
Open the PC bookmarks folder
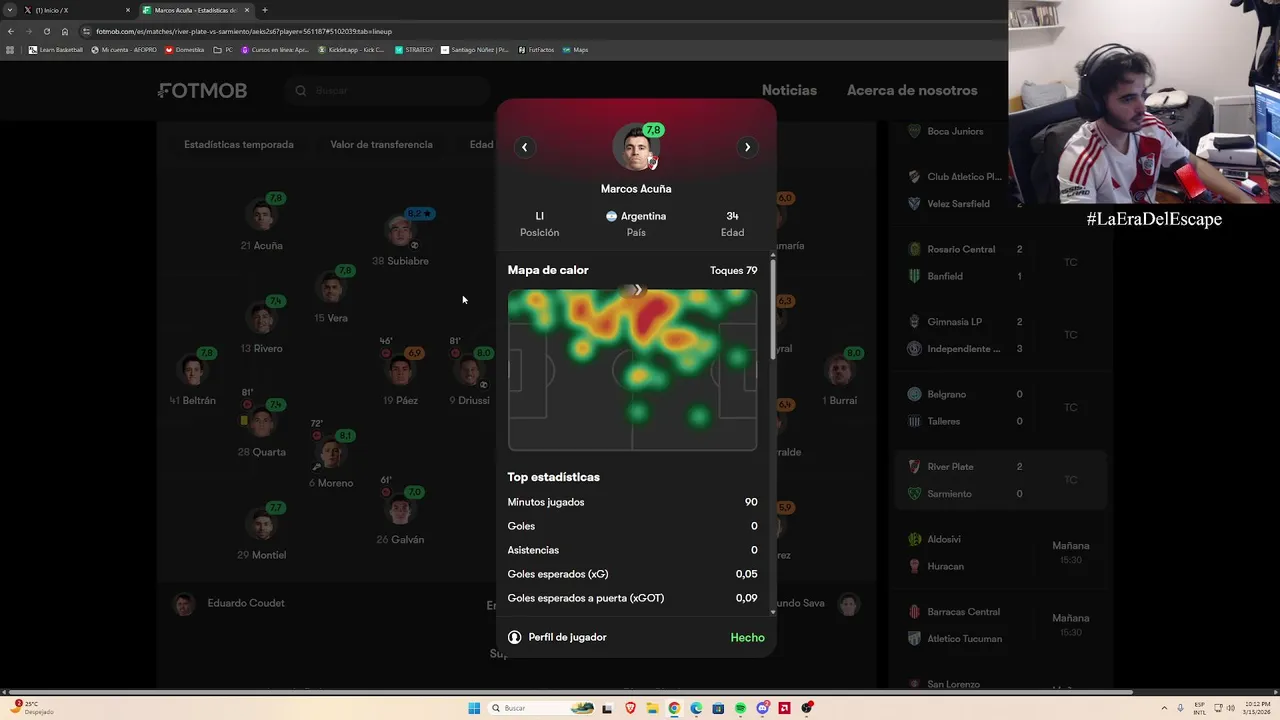tap(224, 50)
